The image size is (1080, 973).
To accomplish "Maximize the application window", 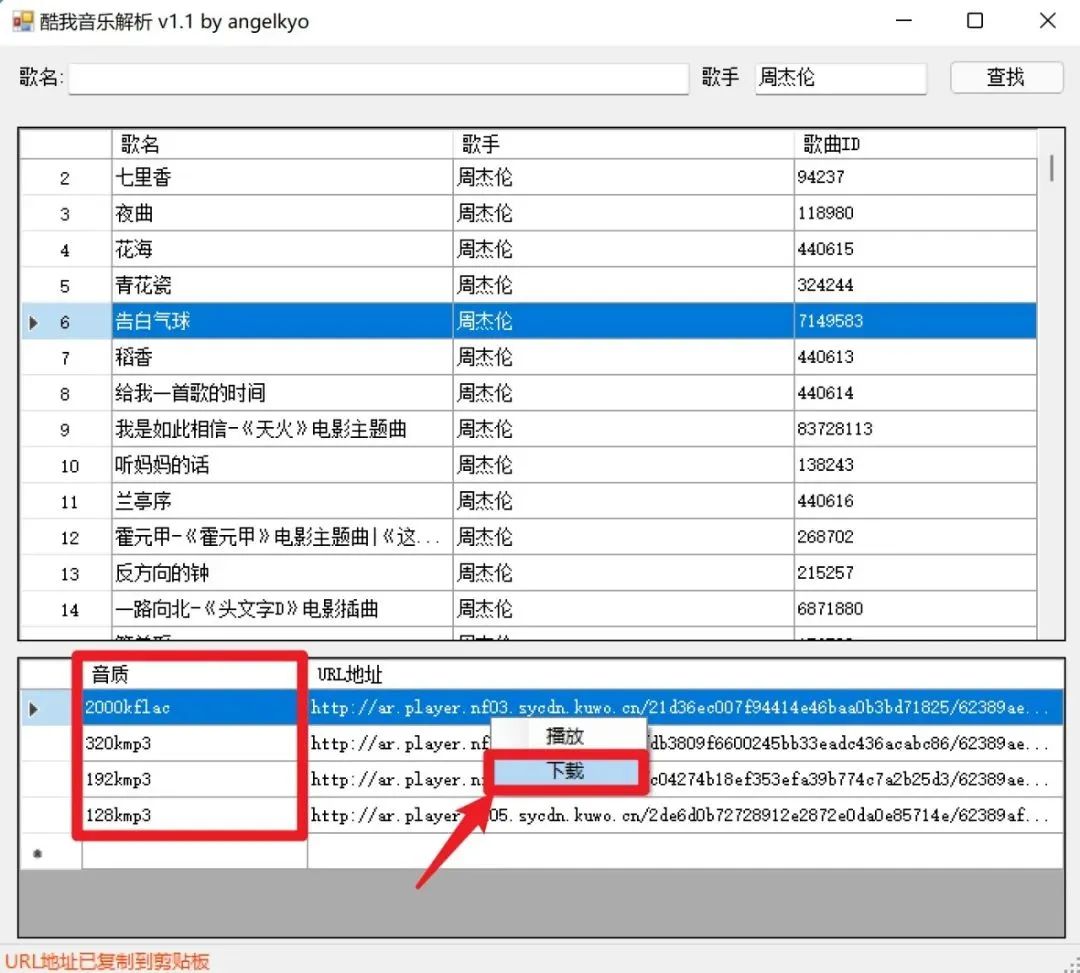I will 975,21.
